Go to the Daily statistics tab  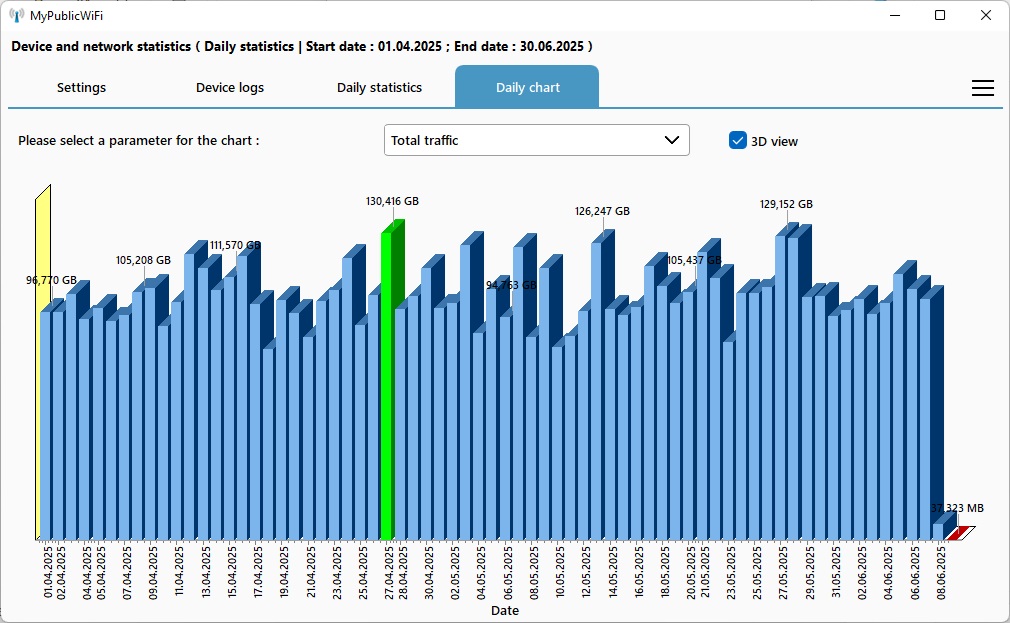pyautogui.click(x=379, y=88)
